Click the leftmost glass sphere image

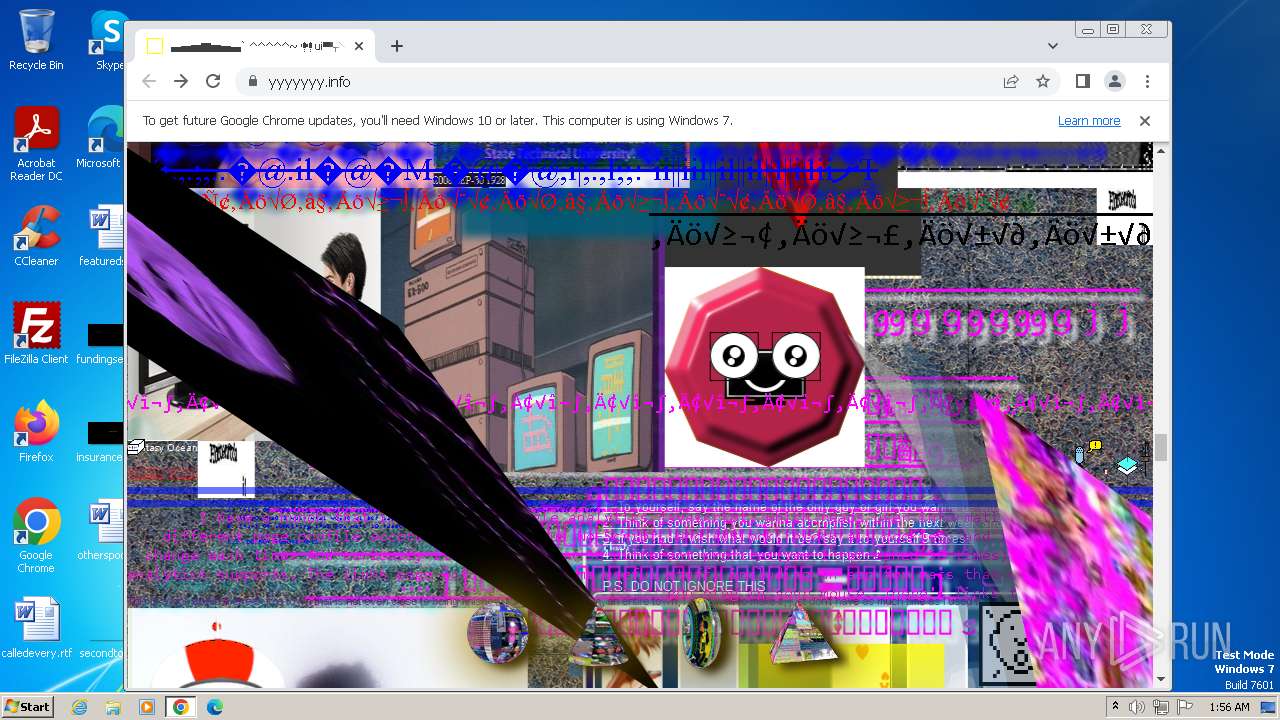(498, 632)
